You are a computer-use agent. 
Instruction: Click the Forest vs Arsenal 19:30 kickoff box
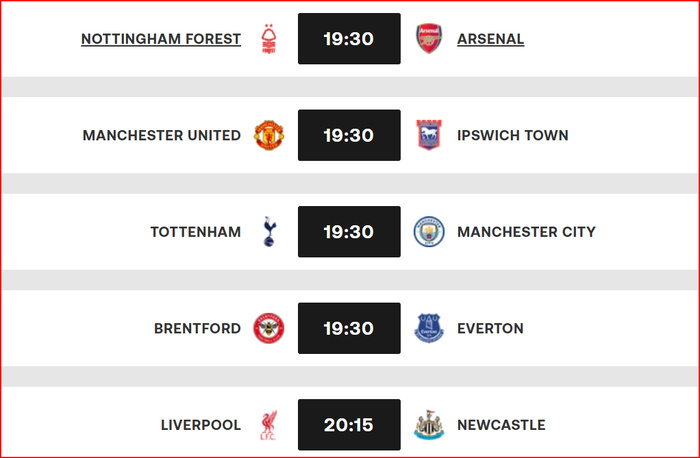pos(349,39)
